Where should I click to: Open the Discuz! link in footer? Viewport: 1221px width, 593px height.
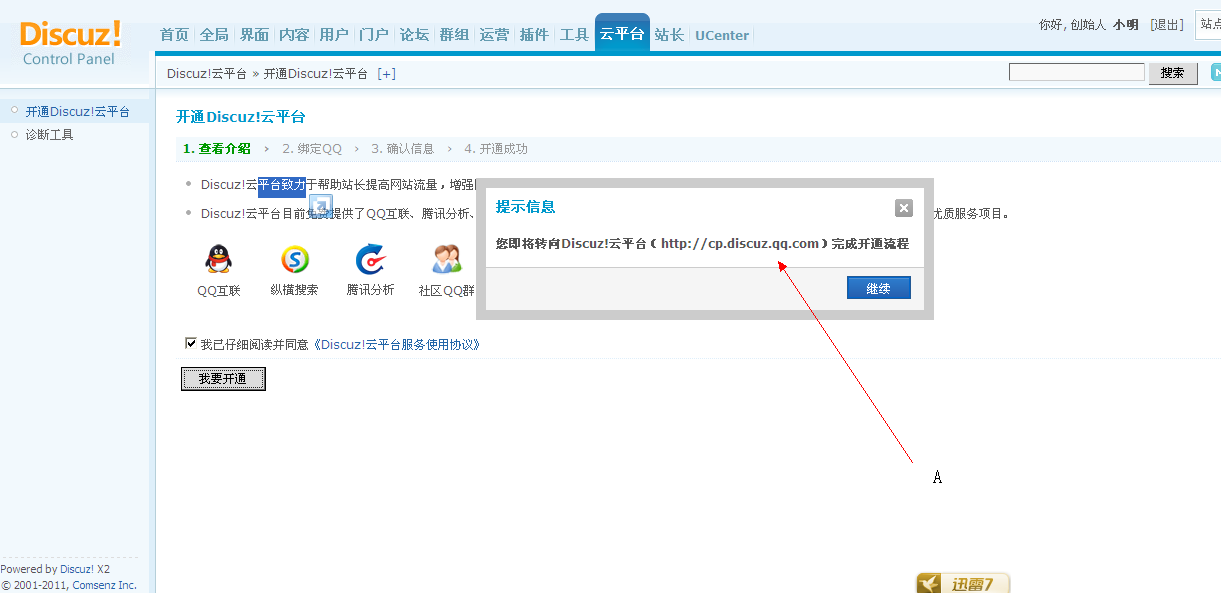click(x=77, y=569)
